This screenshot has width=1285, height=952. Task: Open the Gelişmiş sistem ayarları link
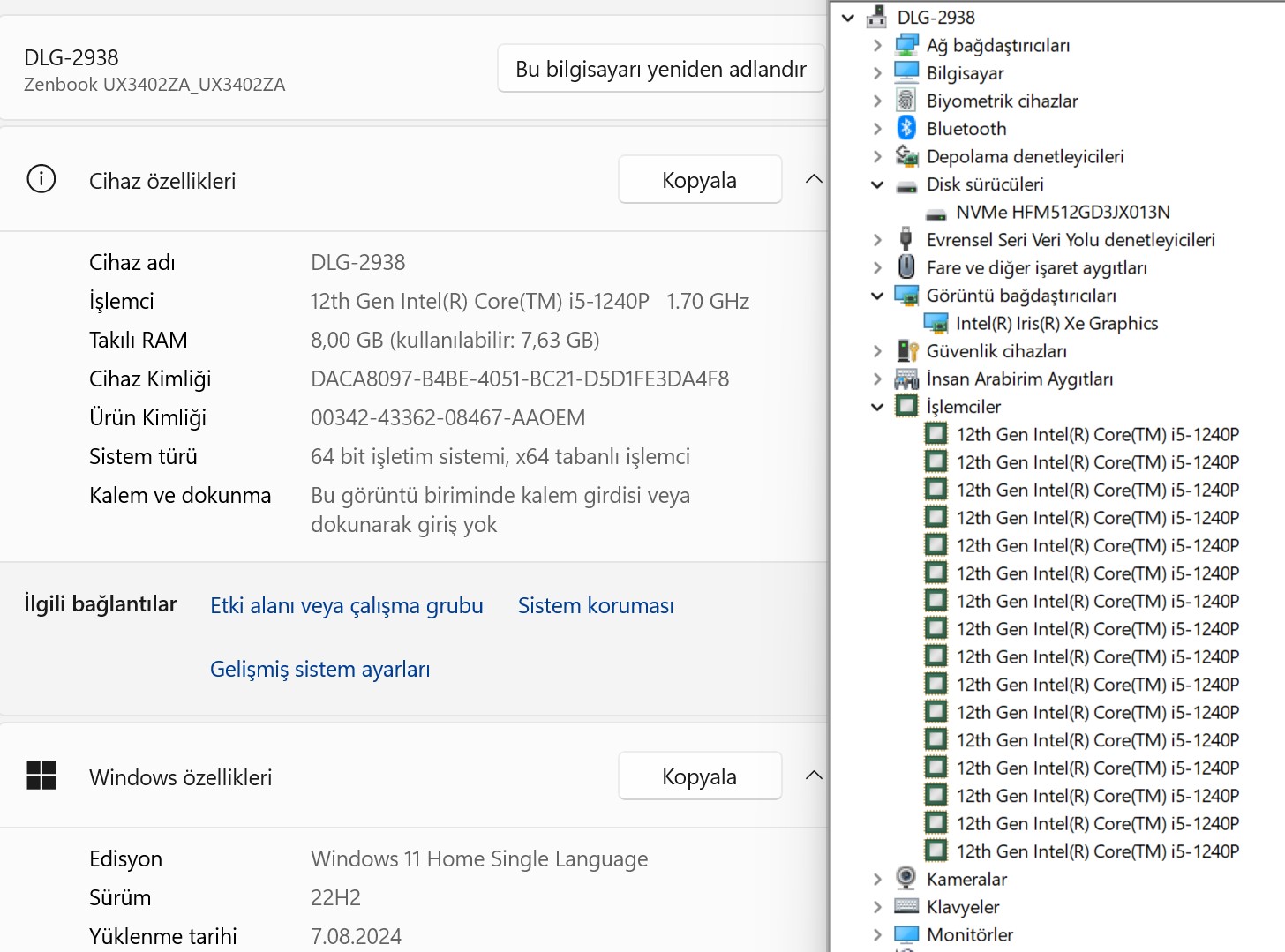click(x=320, y=669)
